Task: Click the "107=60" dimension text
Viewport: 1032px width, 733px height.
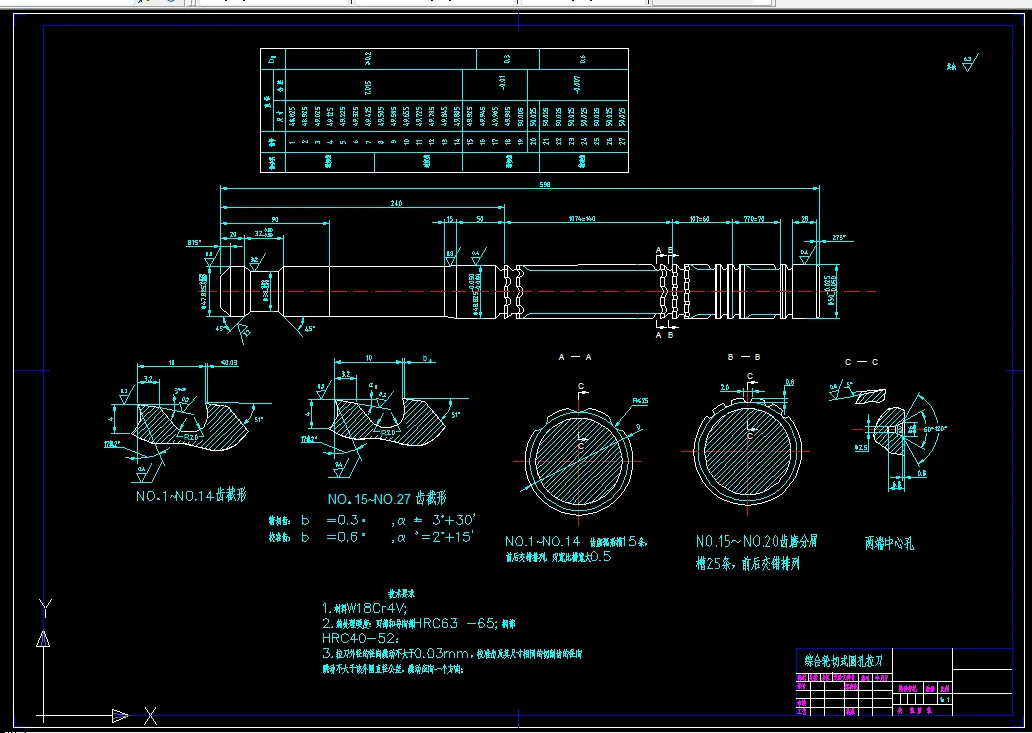Action: coord(699,218)
